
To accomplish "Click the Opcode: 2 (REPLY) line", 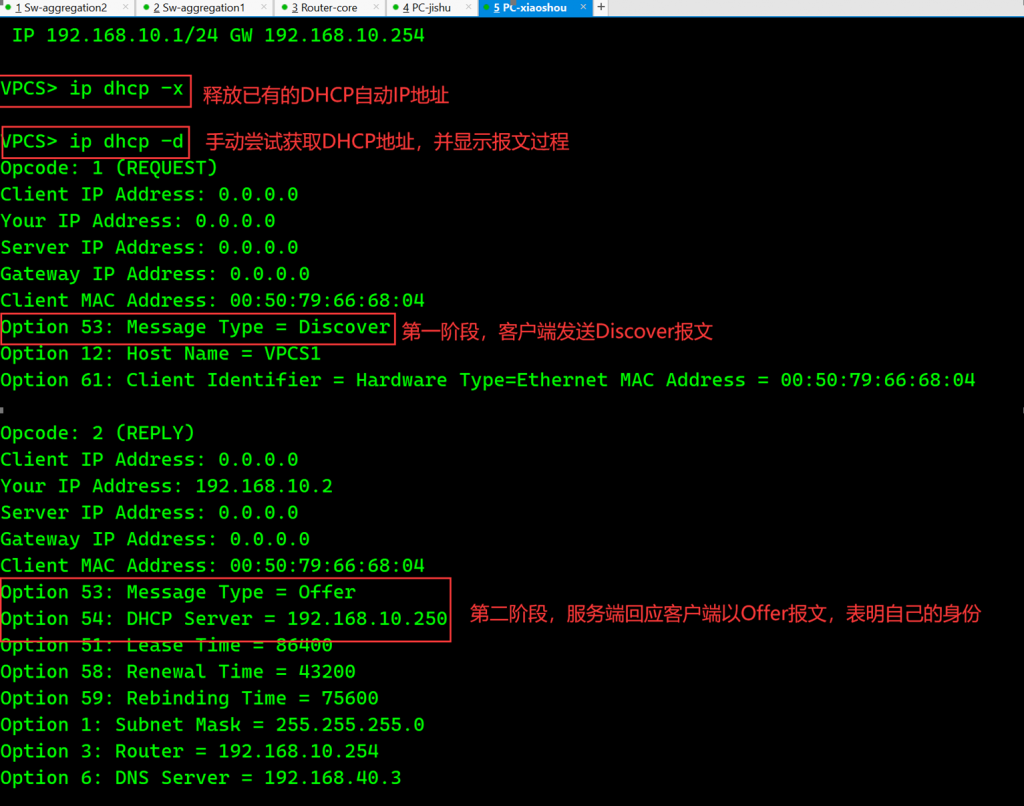I will tap(97, 433).
